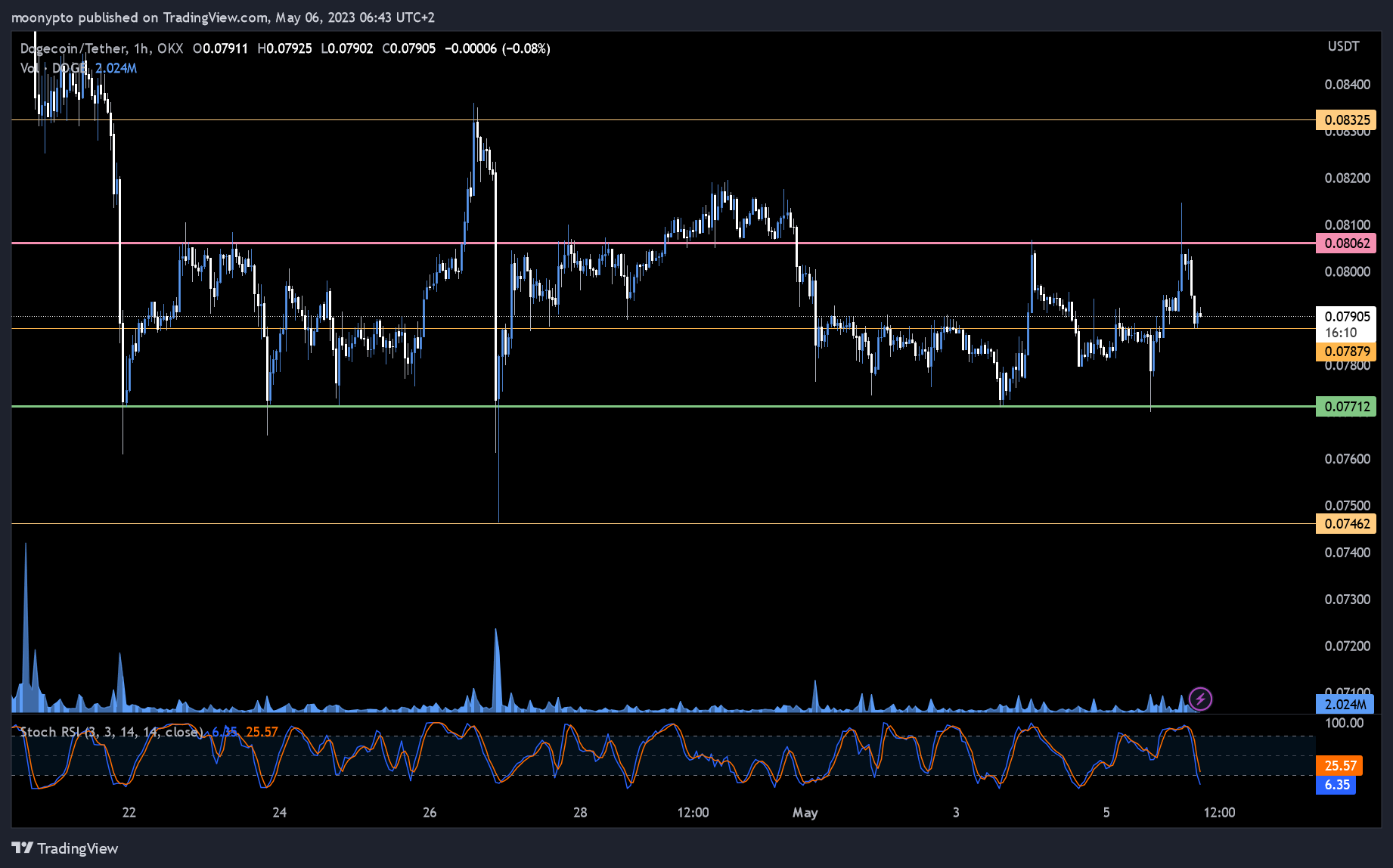Click the Stoch RSI 6.35 blue label
The width and height of the screenshot is (1393, 868).
click(x=1336, y=785)
